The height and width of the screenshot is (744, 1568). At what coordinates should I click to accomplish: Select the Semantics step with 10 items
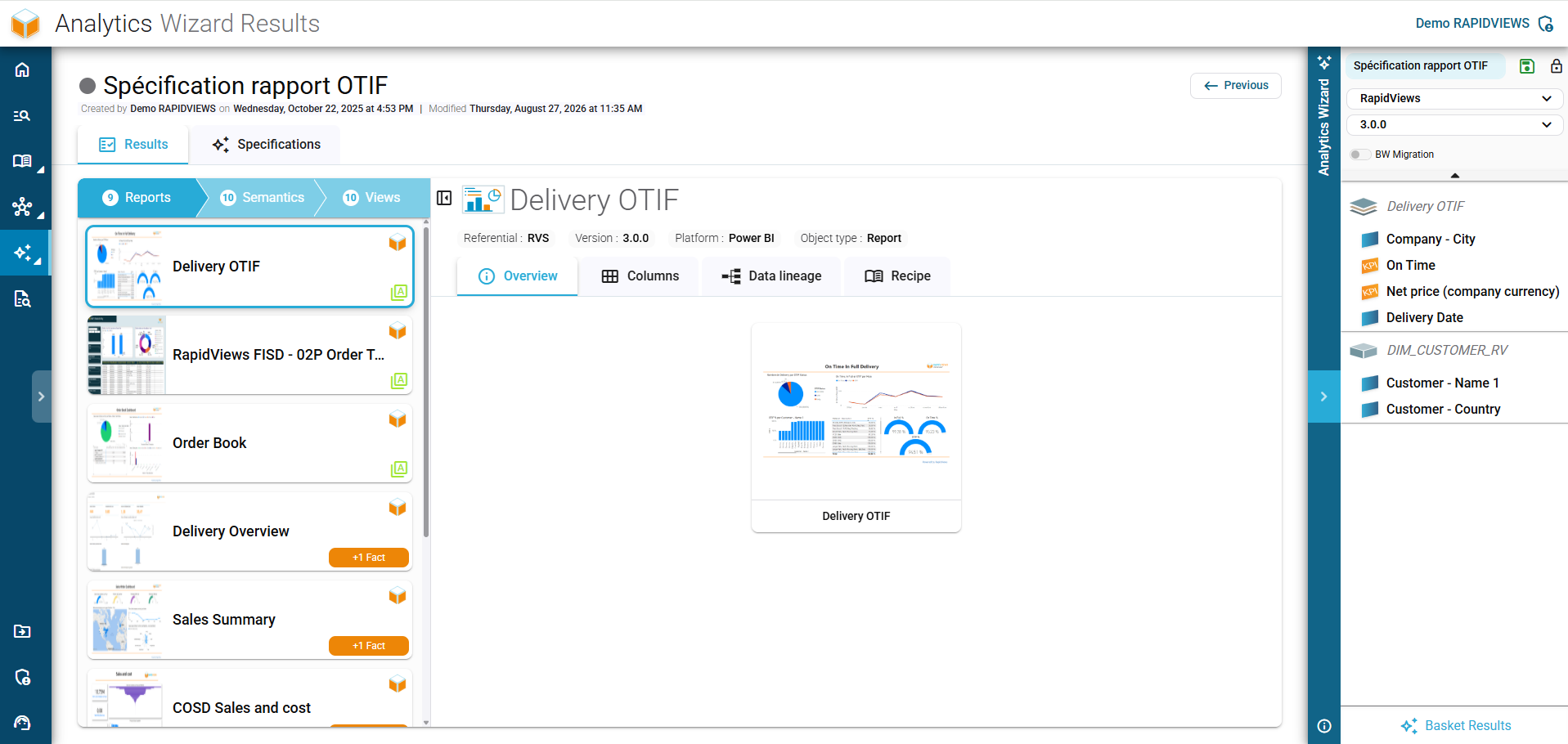[263, 198]
